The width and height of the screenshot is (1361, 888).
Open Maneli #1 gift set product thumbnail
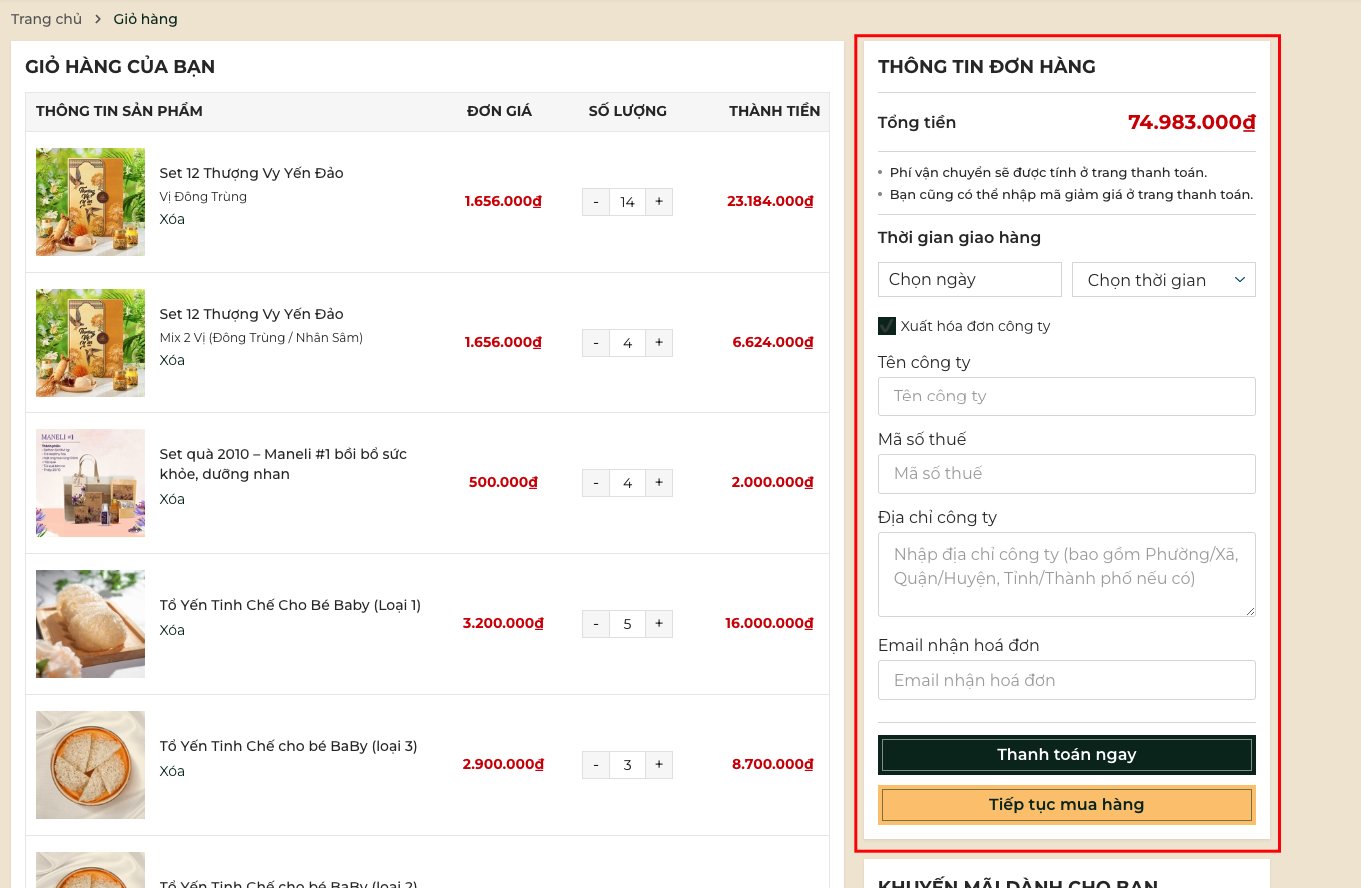point(90,483)
